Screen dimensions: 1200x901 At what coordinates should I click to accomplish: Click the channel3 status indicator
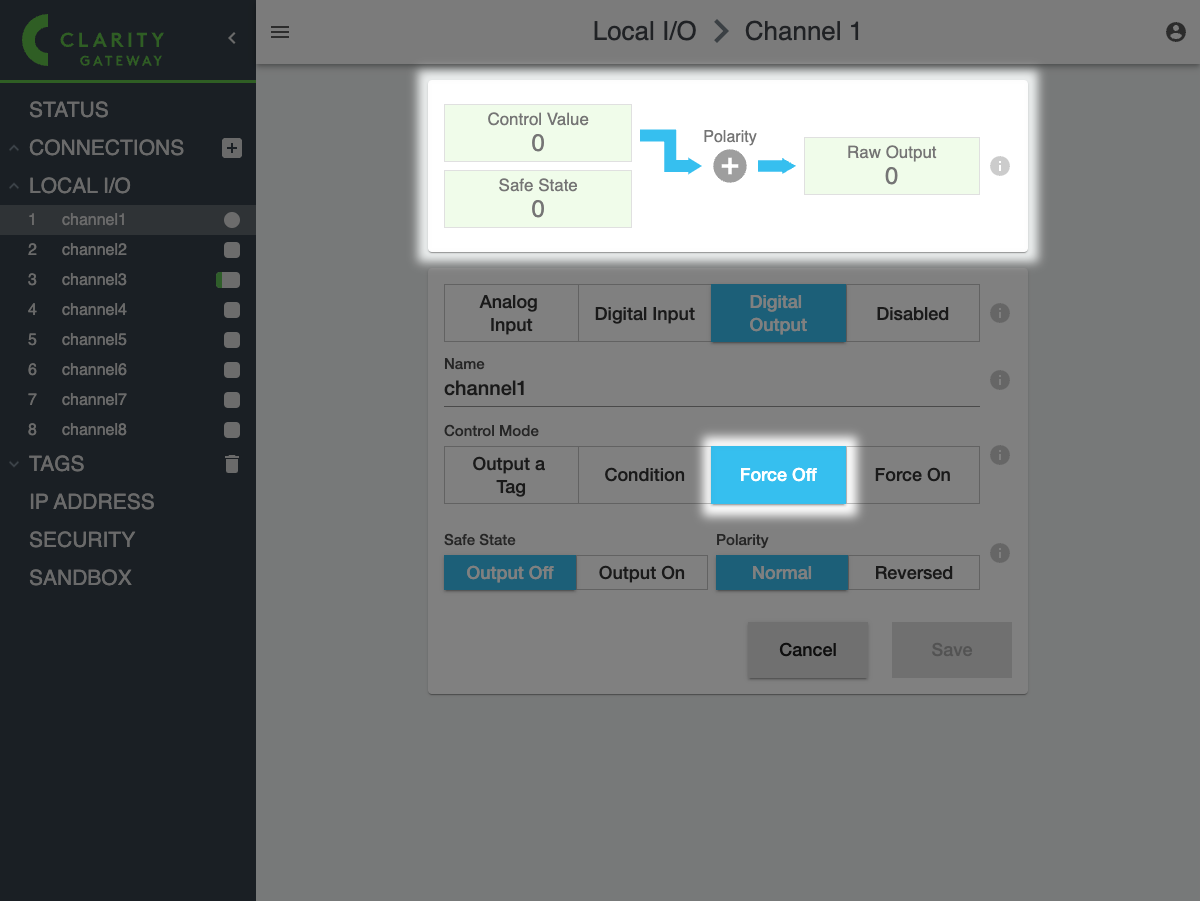coord(228,280)
